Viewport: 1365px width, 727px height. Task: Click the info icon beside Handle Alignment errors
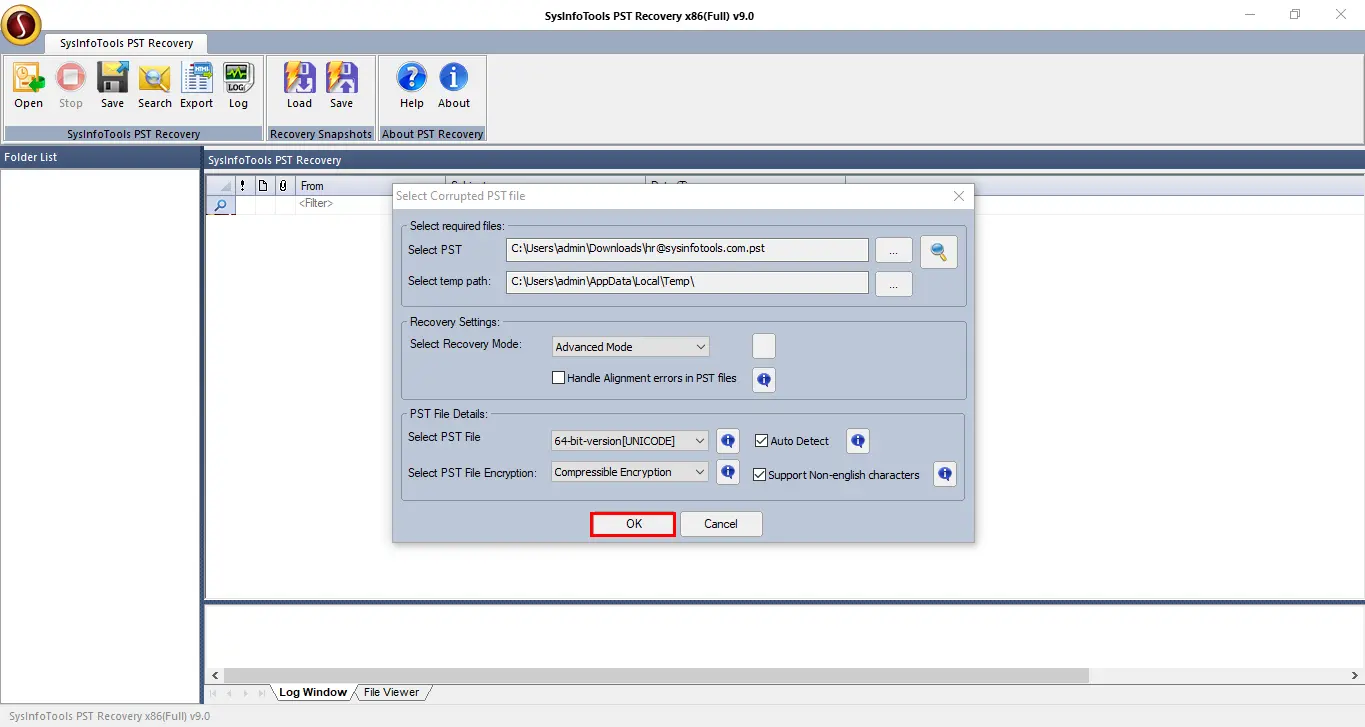(764, 379)
